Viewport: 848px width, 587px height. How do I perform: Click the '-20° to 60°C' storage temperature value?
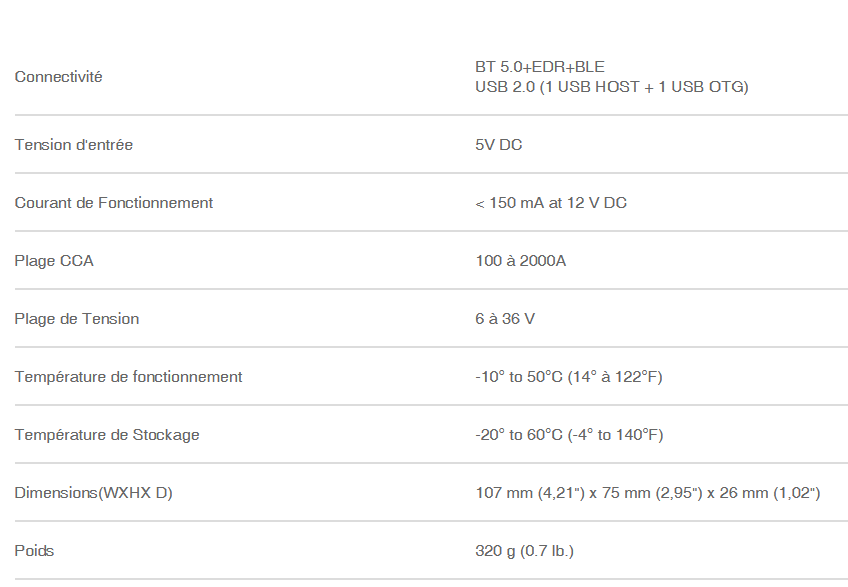point(519,435)
